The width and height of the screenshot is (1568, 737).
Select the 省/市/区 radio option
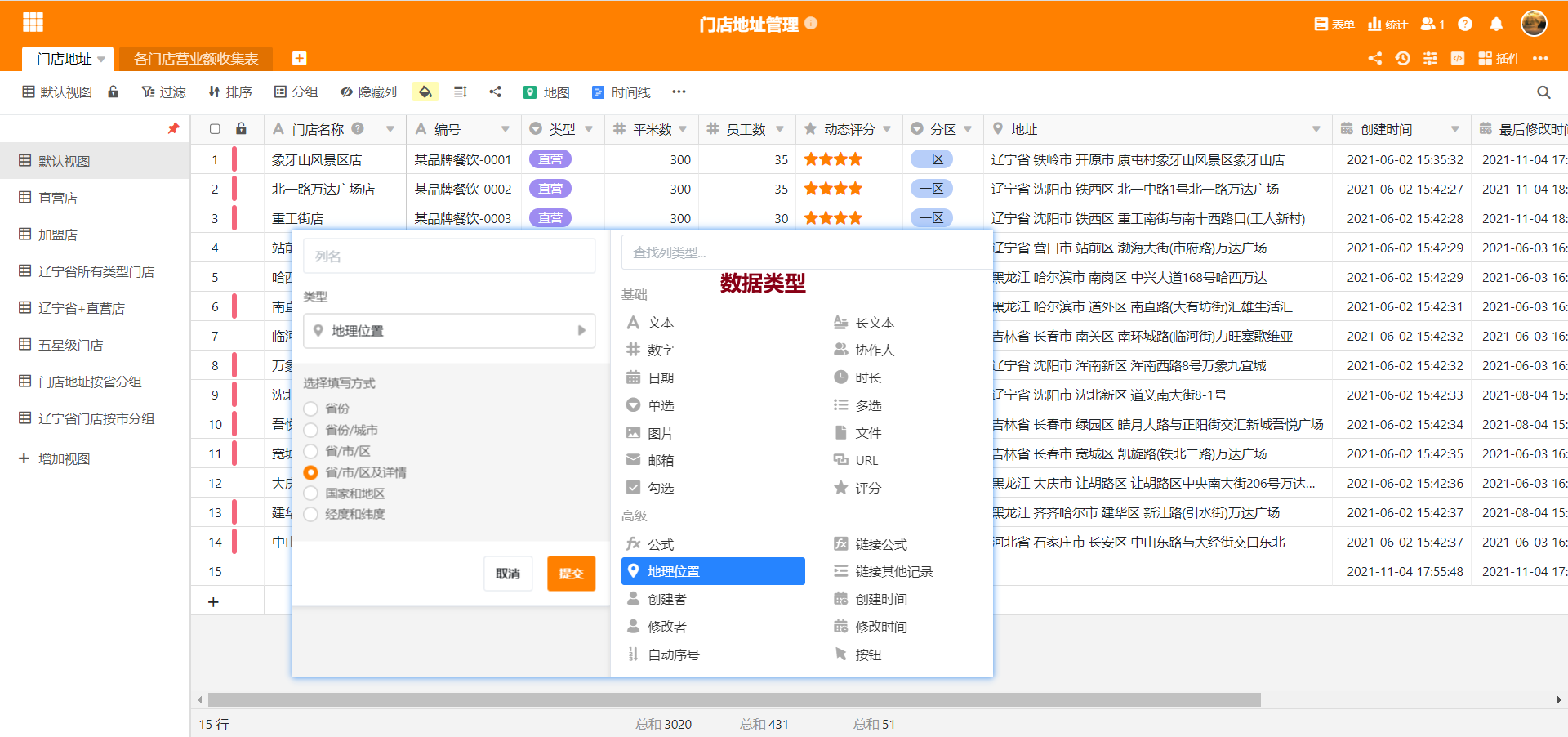310,451
